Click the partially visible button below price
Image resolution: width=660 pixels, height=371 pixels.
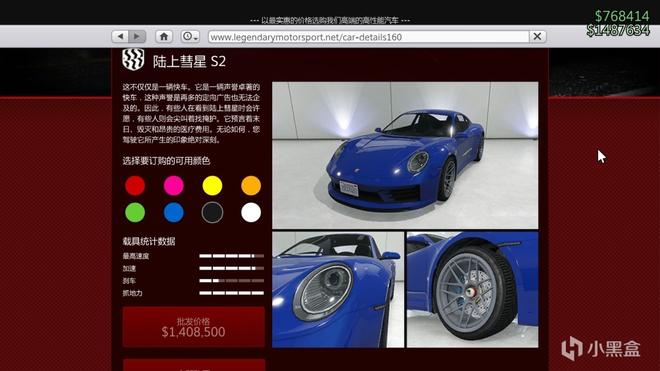click(194, 365)
